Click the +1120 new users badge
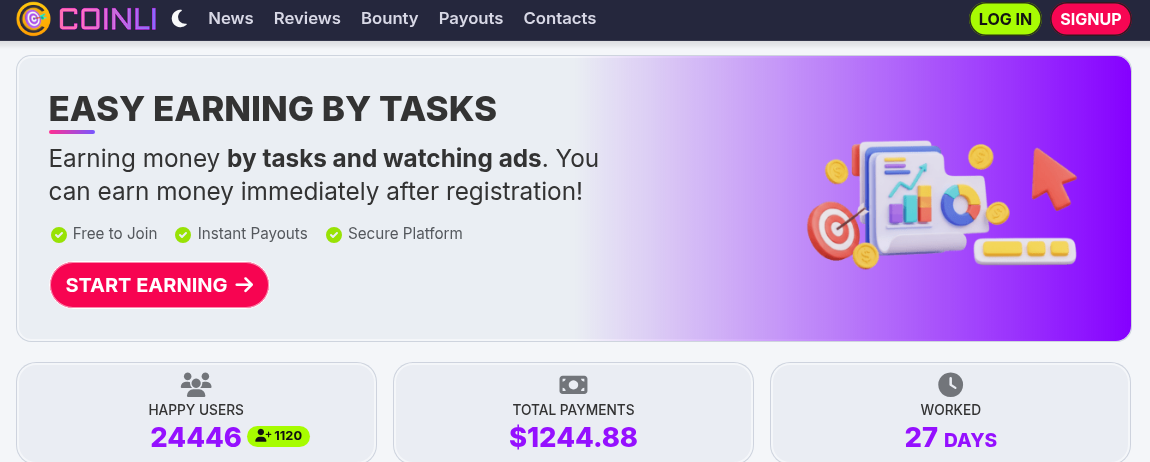Image resolution: width=1150 pixels, height=462 pixels. [x=279, y=436]
